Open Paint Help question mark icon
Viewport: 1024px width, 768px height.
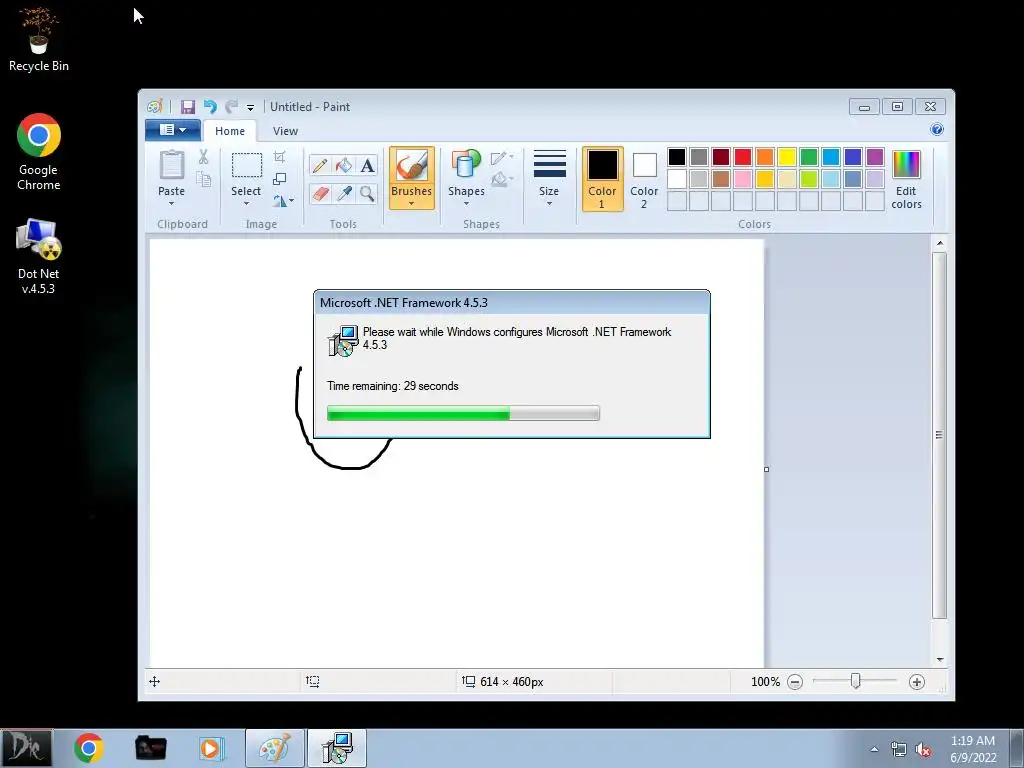pos(936,129)
